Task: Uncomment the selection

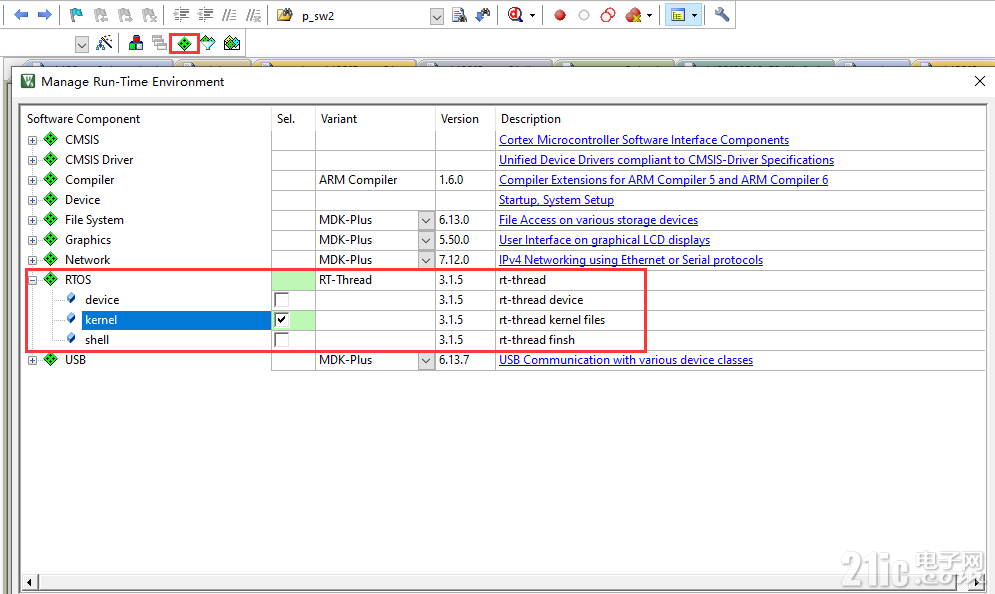Action: (x=254, y=15)
